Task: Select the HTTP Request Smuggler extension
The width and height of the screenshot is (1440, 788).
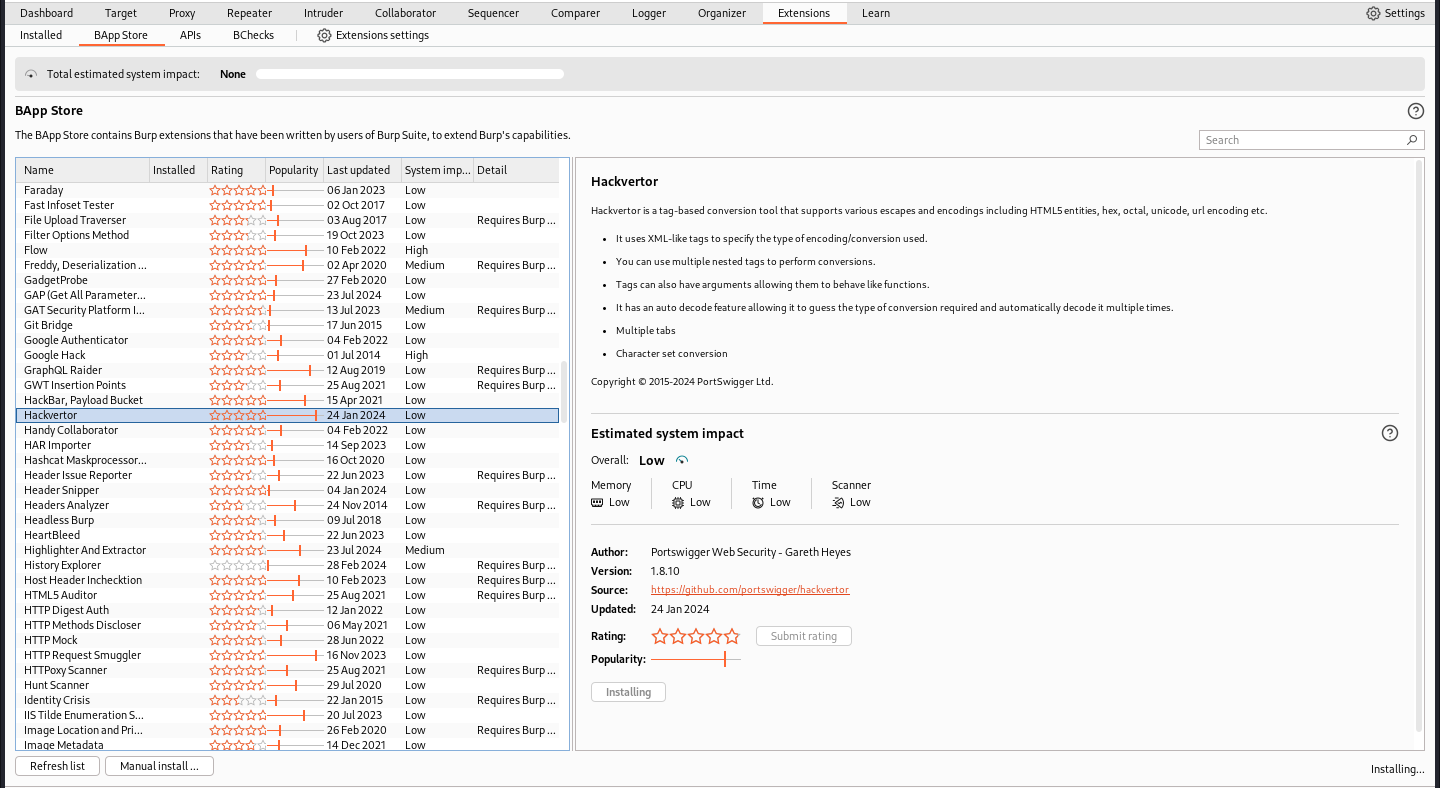Action: (x=288, y=655)
